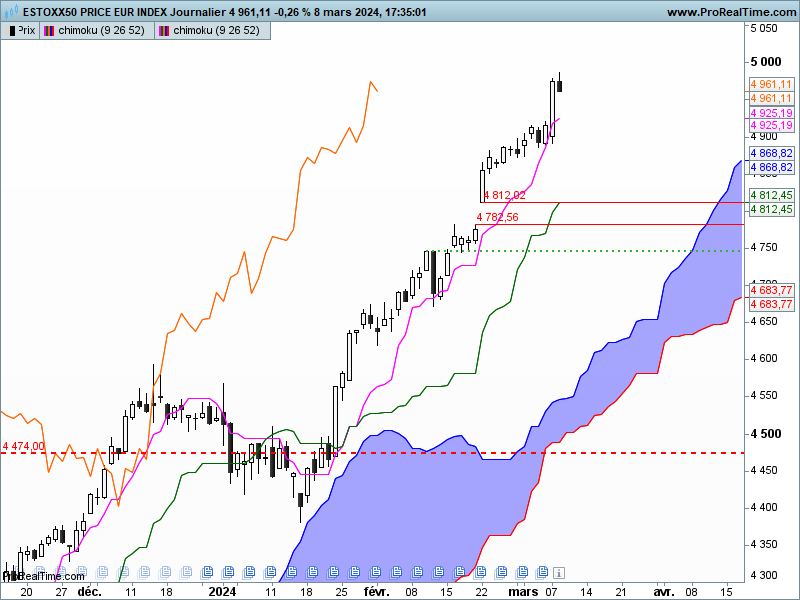800x600 pixels.
Task: Open the news icon above the mars label
Action: click(522, 571)
